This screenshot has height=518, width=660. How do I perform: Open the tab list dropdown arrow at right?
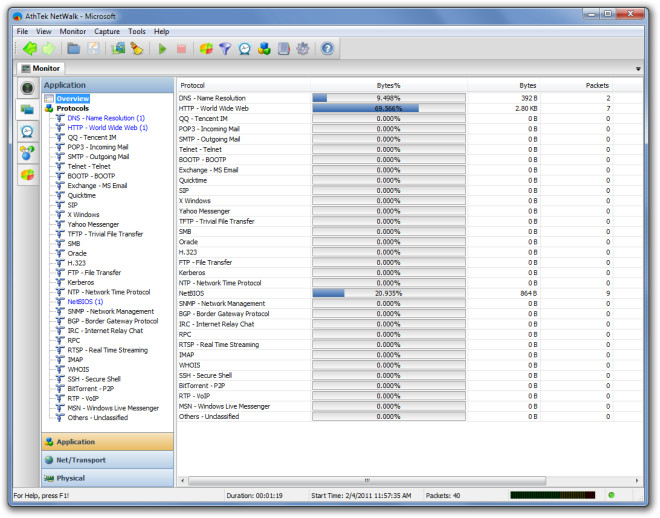pos(638,69)
